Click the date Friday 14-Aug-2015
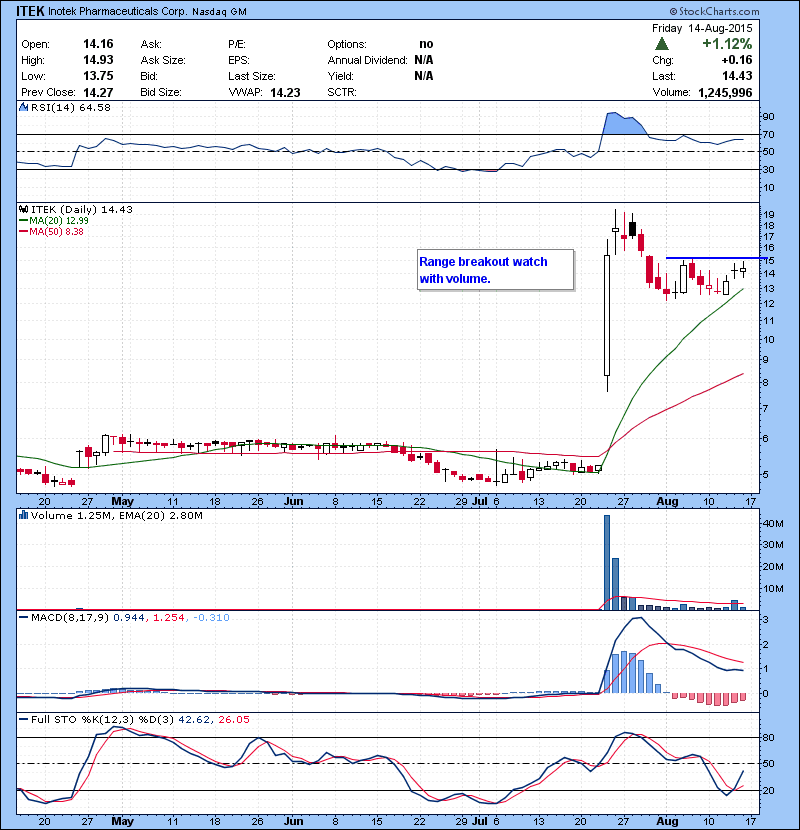 tap(702, 28)
